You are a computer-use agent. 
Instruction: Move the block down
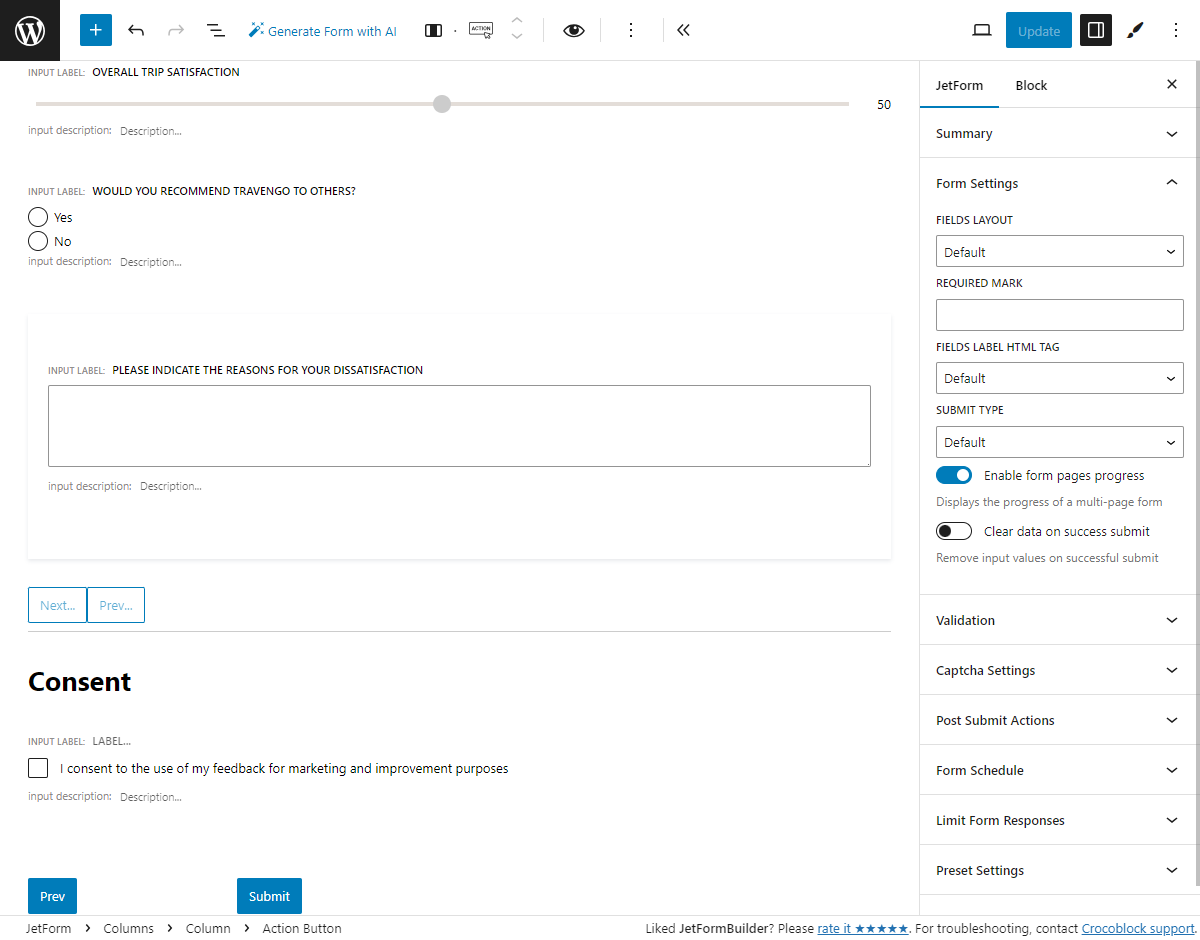[517, 38]
